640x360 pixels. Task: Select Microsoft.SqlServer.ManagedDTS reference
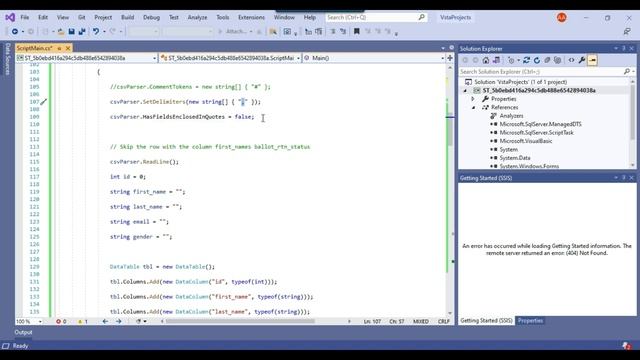[x=540, y=124]
